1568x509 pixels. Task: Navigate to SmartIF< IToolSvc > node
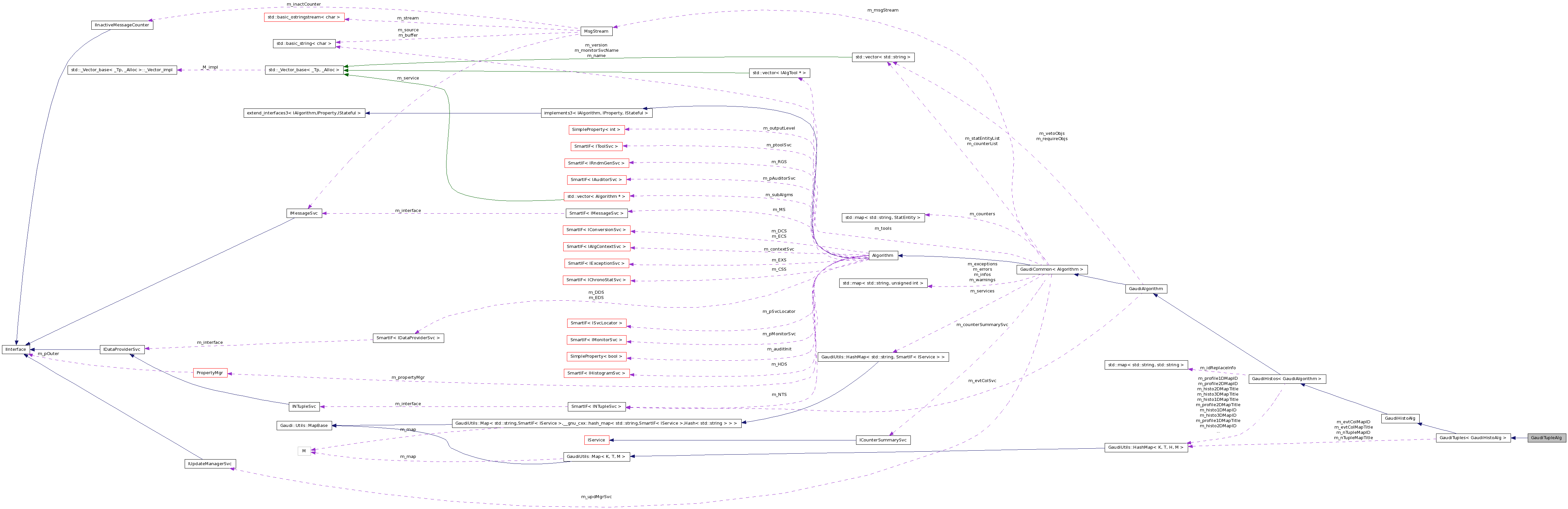pos(595,145)
